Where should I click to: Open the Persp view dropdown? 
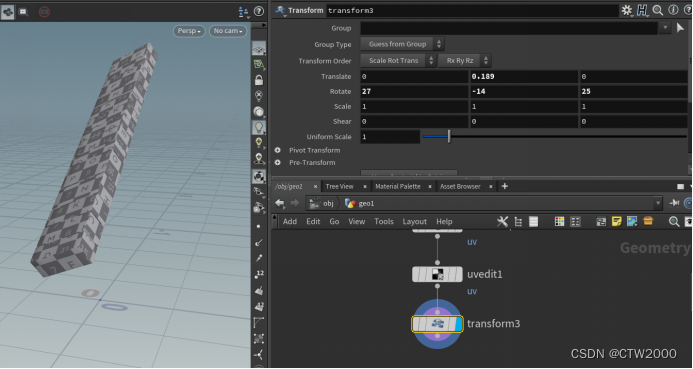click(189, 31)
